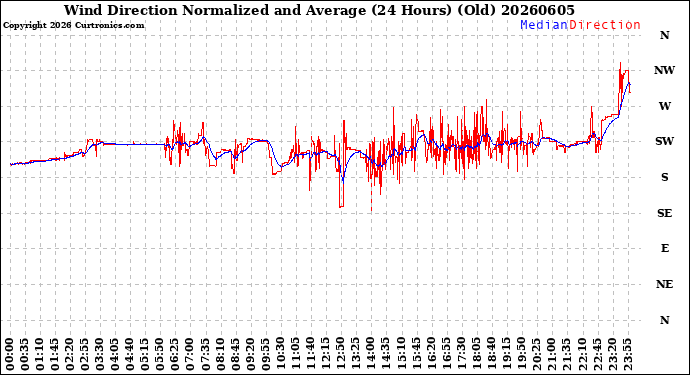Click the 21:35 time axis label

(566, 354)
